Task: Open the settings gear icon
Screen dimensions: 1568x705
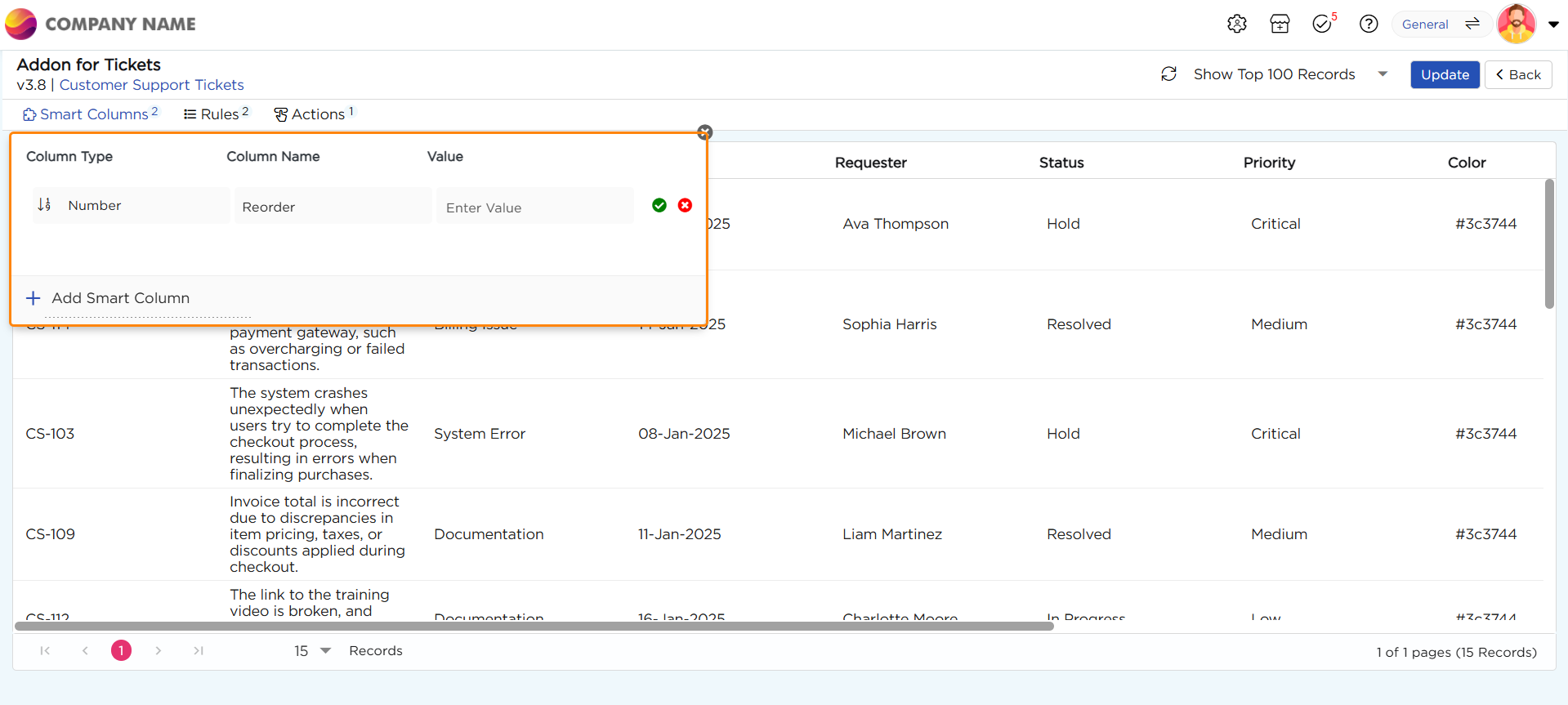Action: point(1236,25)
